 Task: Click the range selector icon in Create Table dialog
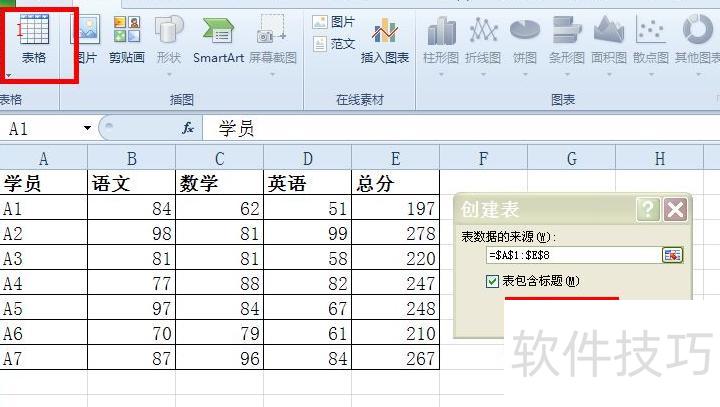pos(673,255)
